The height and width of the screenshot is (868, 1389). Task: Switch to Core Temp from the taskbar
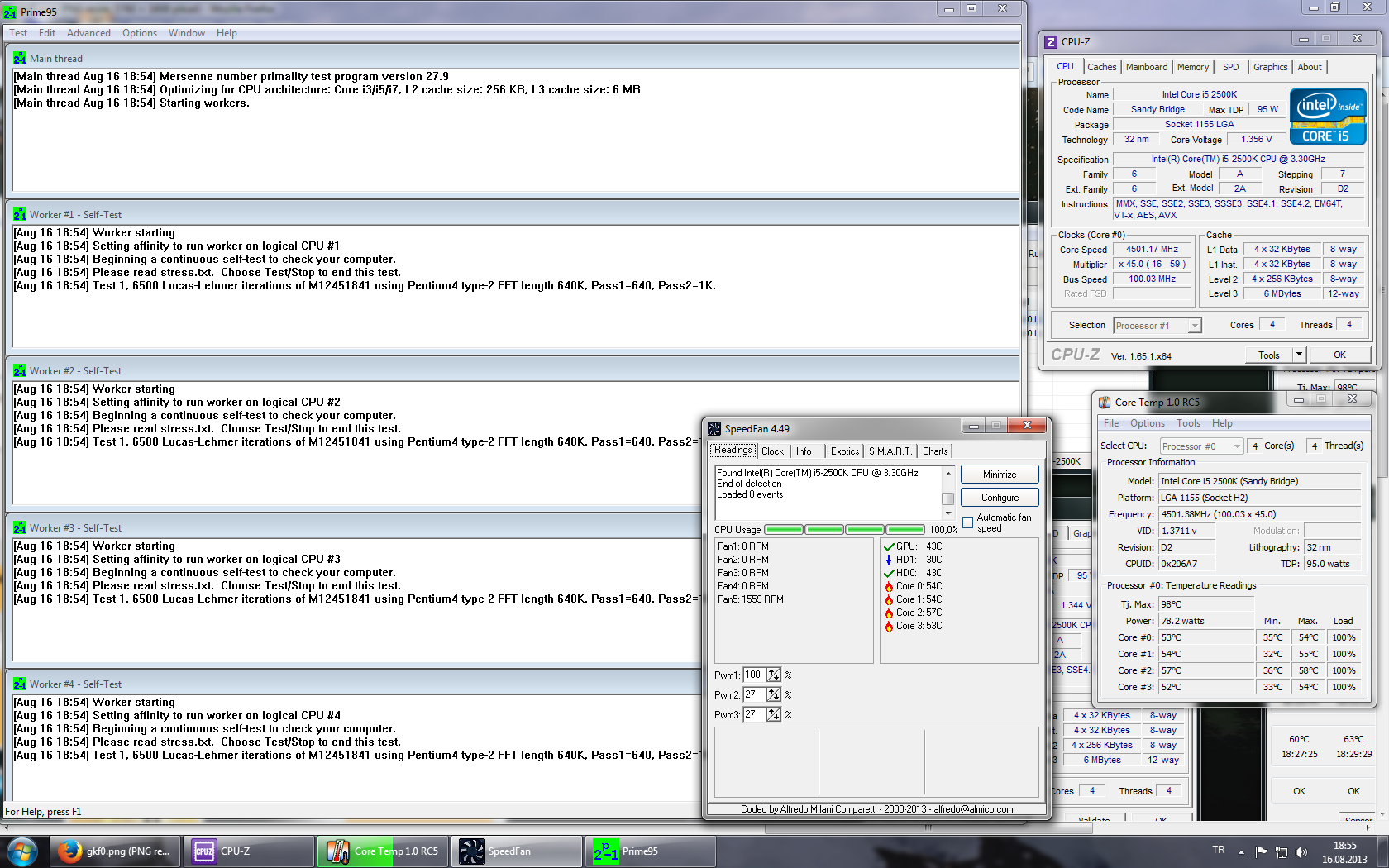[383, 851]
